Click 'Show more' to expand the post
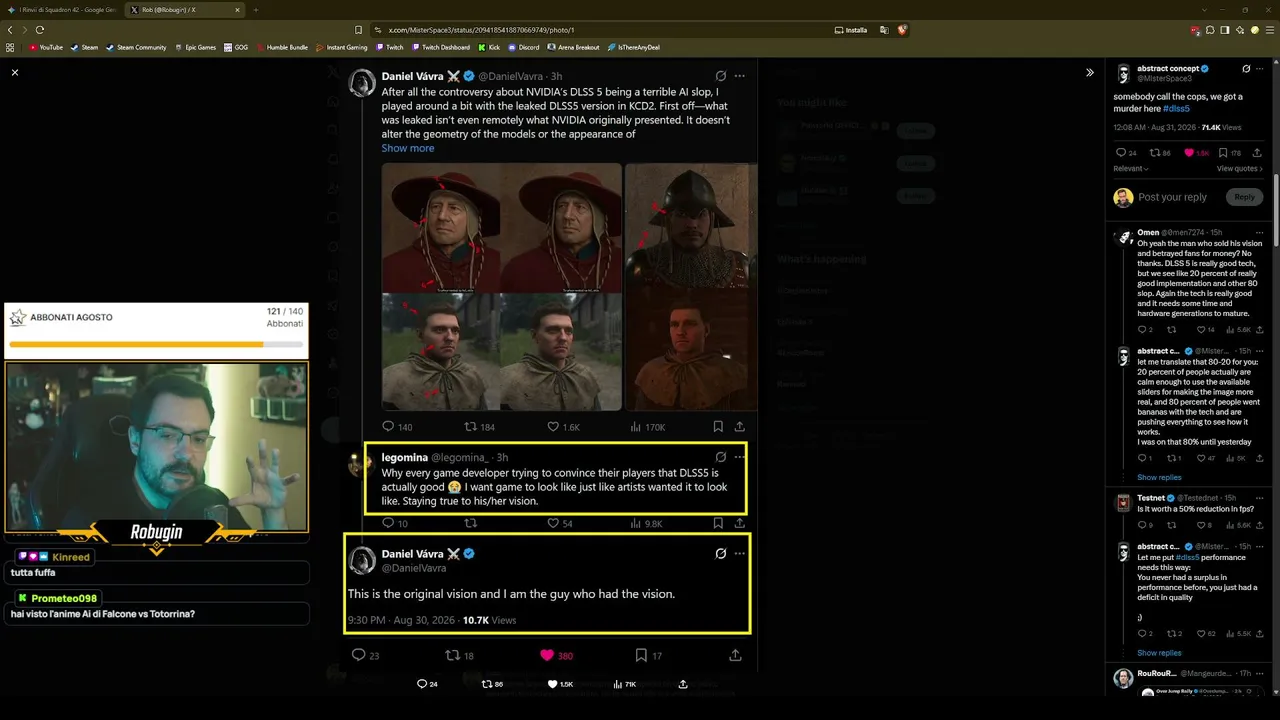This screenshot has width=1280, height=720. coord(408,148)
